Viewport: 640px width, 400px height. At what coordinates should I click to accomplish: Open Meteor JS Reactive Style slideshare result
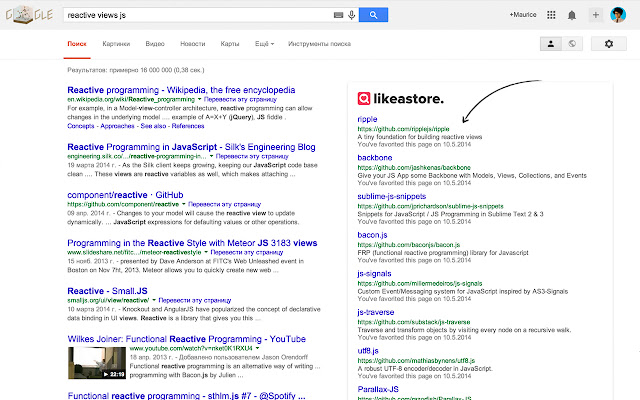tap(192, 243)
